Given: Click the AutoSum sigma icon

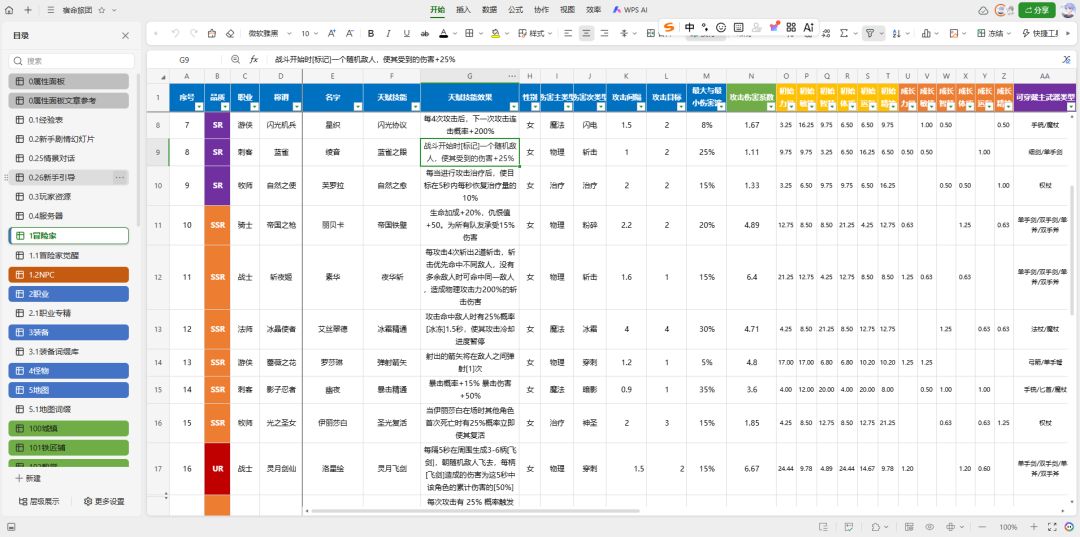Looking at the screenshot, I should click(844, 33).
